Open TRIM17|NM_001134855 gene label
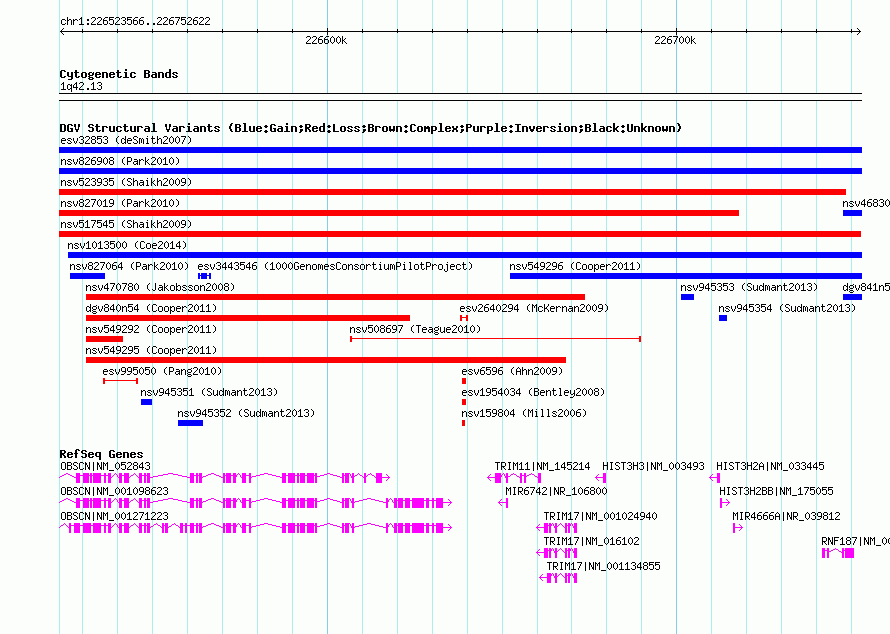890x634 pixels. pyautogui.click(x=603, y=566)
